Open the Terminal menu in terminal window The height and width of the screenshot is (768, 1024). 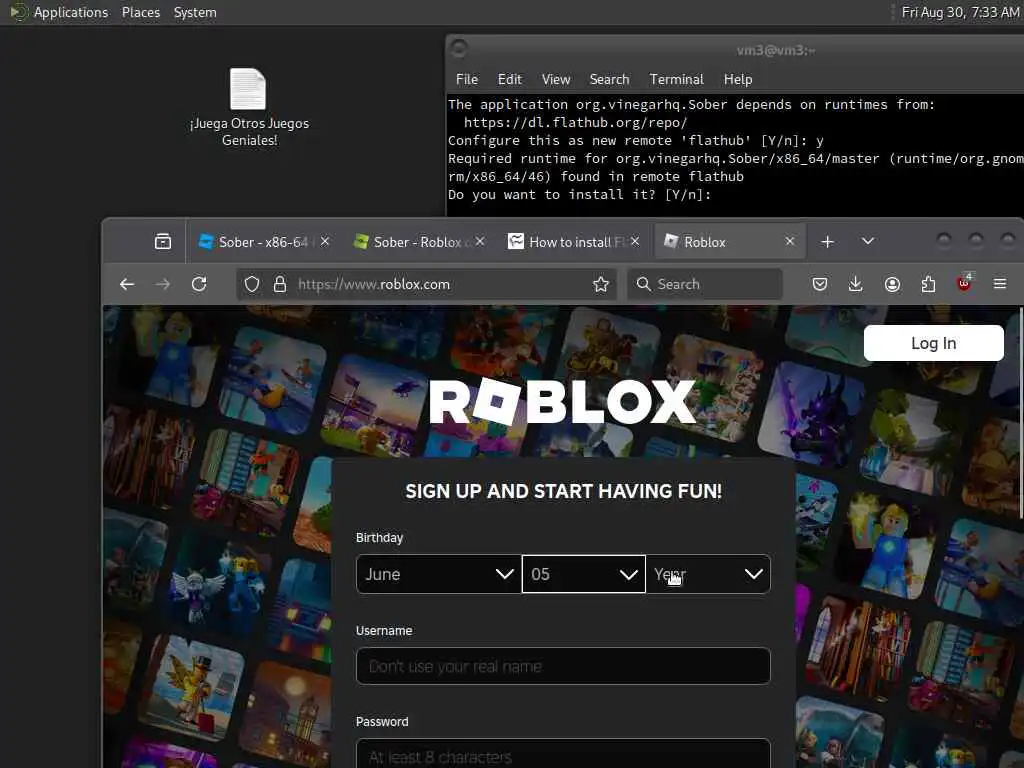tap(677, 80)
